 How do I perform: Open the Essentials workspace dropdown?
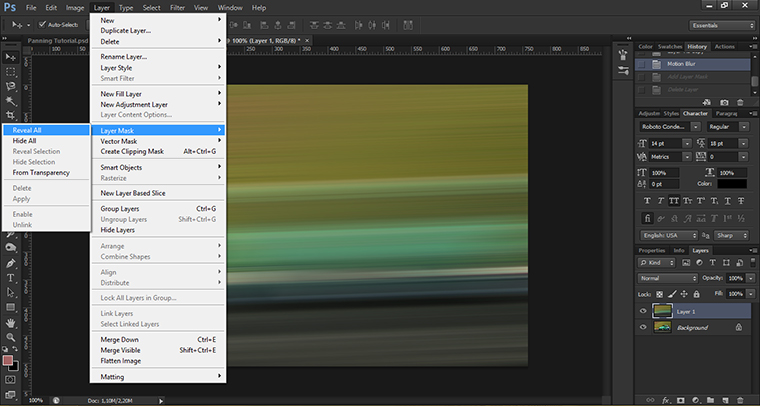coord(720,25)
